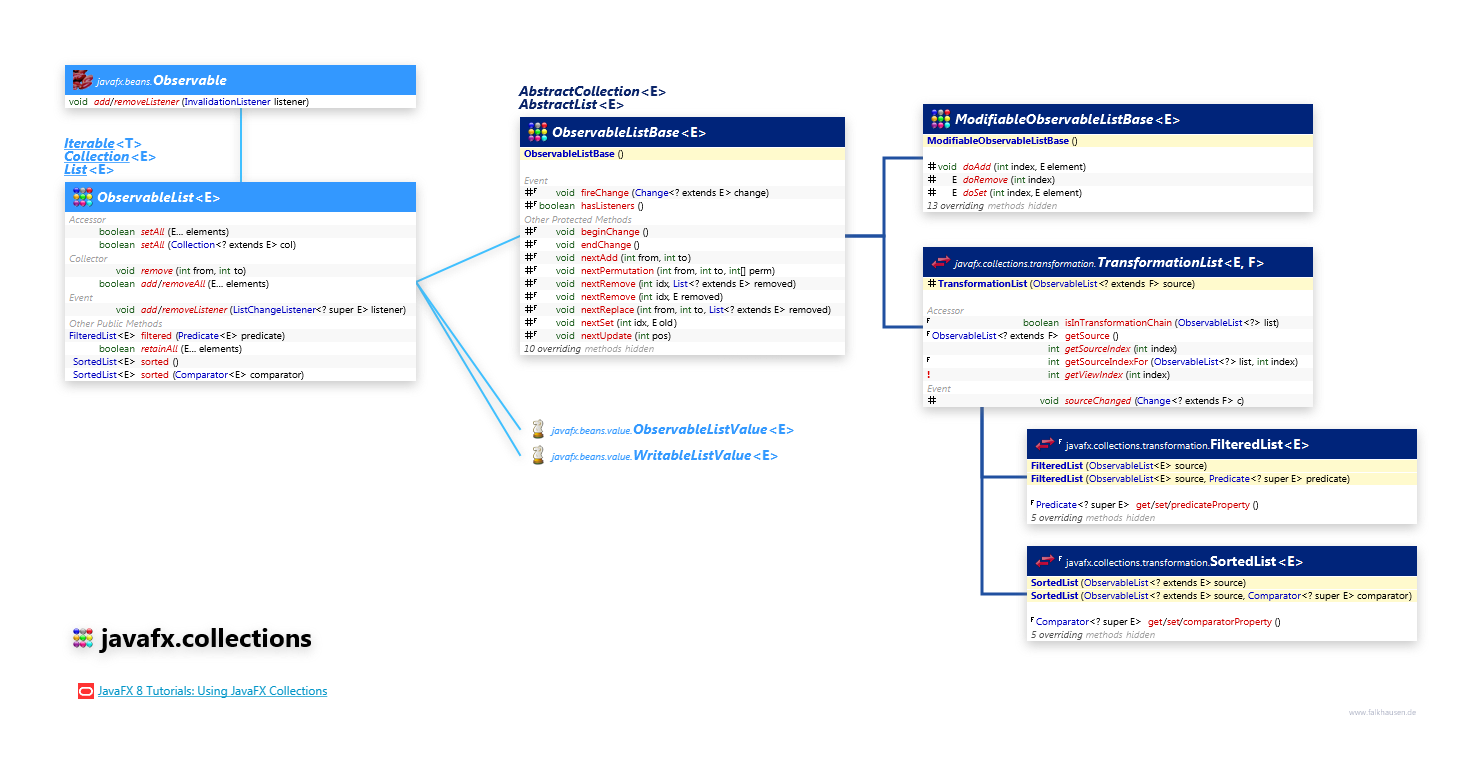Click the WritableListValue chess-piece icon
The width and height of the screenshot is (1473, 758).
pos(538,455)
